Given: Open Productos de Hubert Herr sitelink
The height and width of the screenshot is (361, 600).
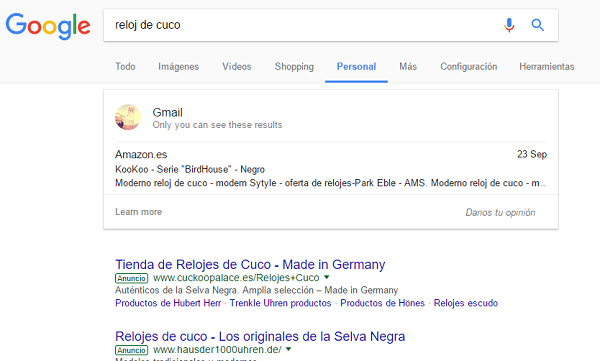Looking at the screenshot, I should coord(168,303).
